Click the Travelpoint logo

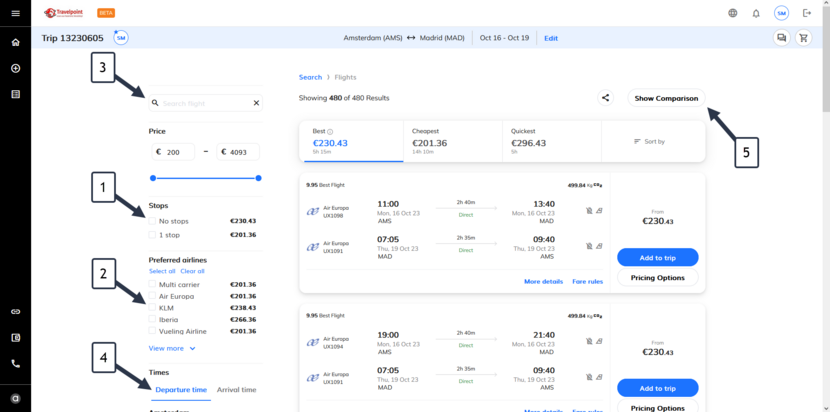(64, 13)
